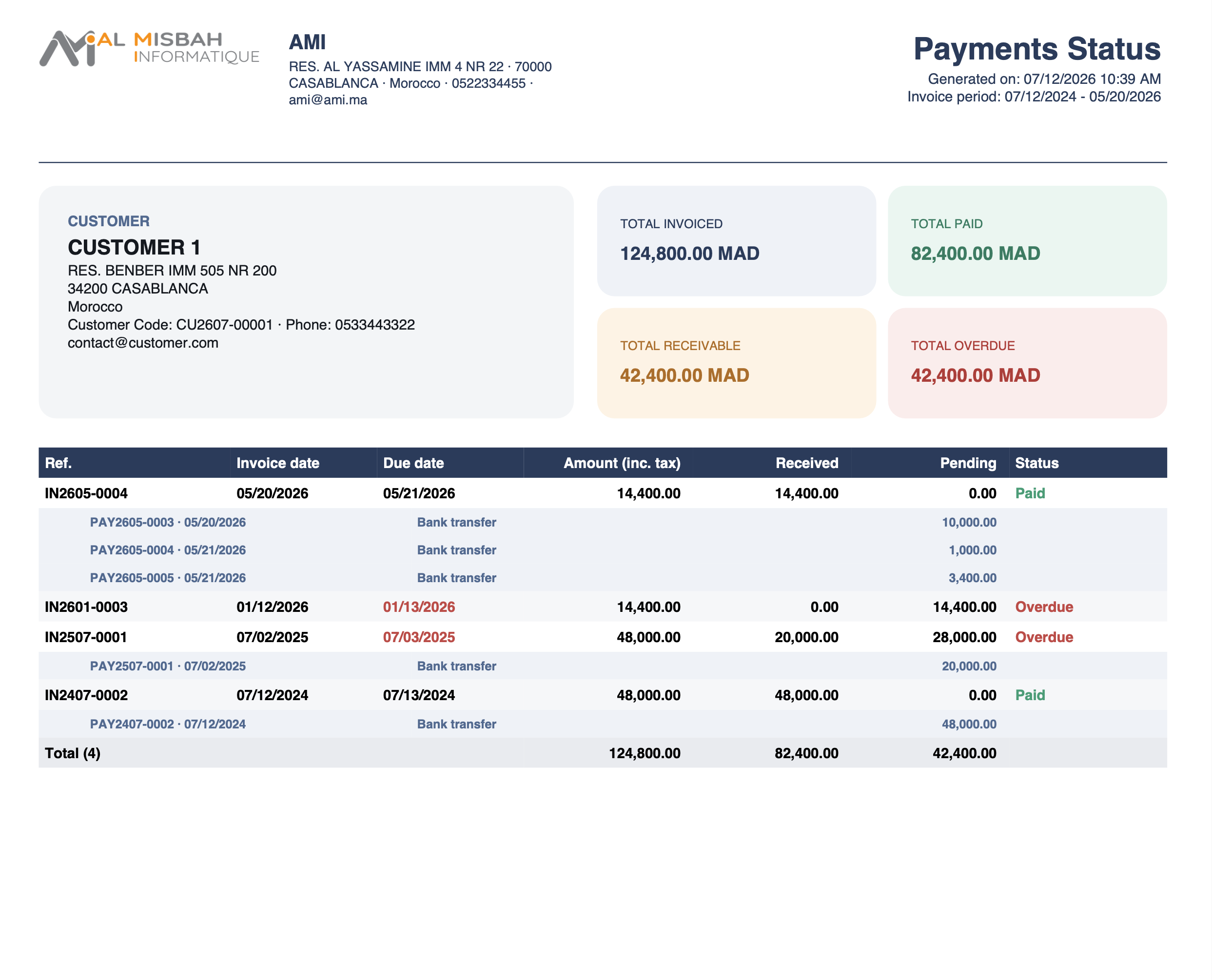Select invoice reference IN2601-0003
Screen dimensions: 1212x980
(86, 607)
